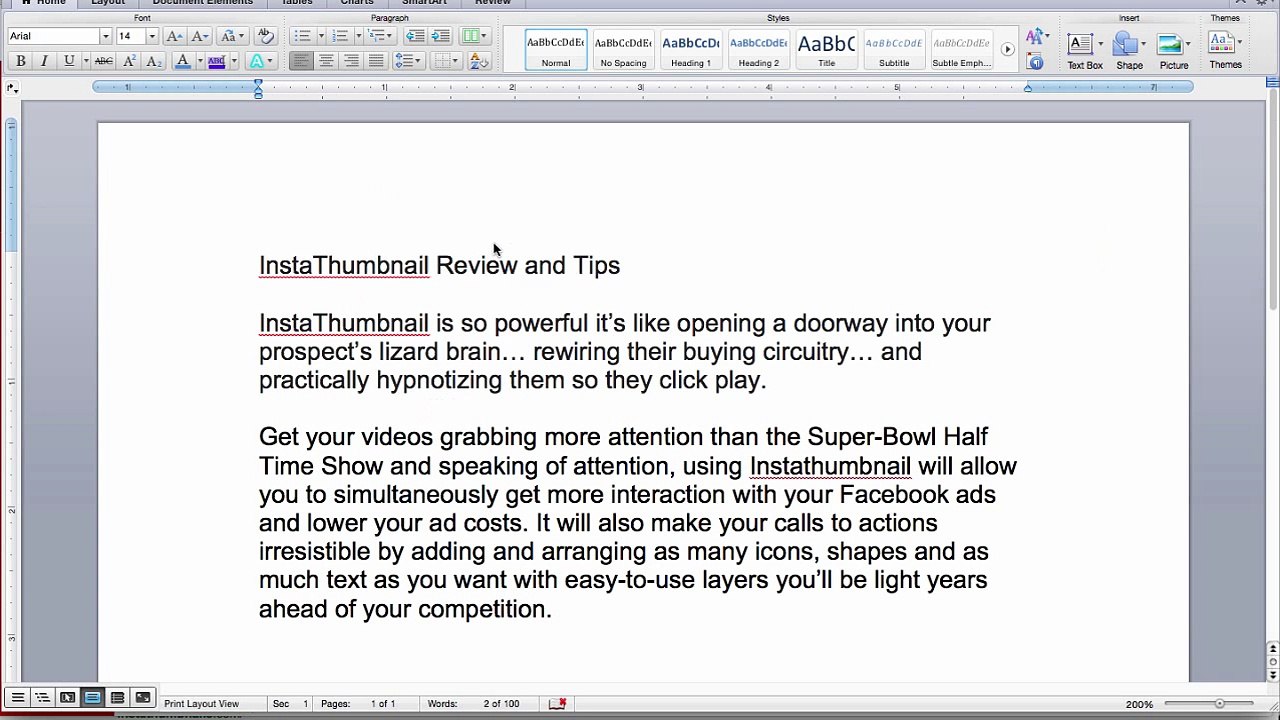Screen dimensions: 1280x720
Task: Expand the underline style options arrow
Action: (86, 62)
